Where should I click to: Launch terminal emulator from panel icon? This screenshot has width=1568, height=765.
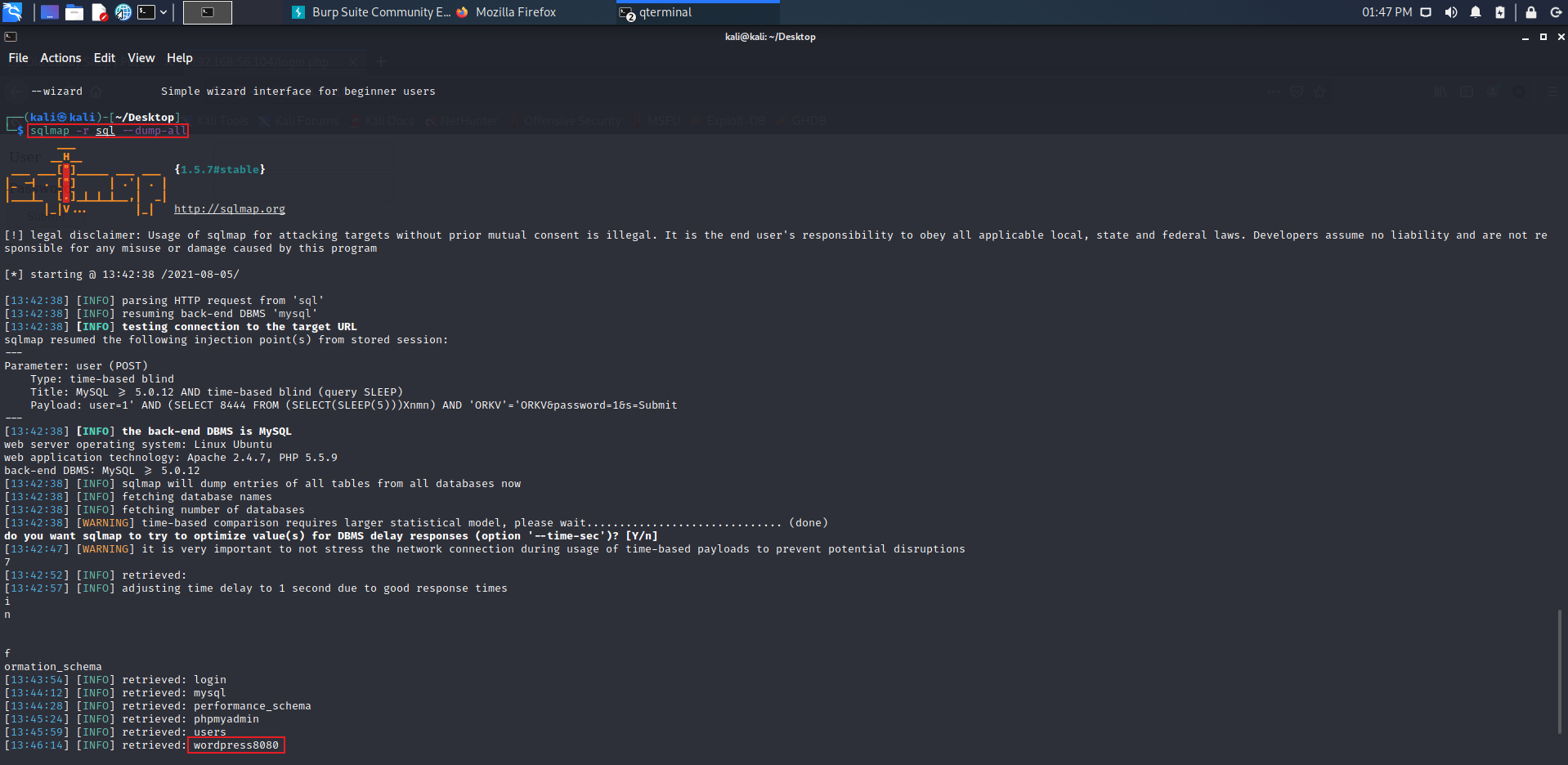point(146,12)
